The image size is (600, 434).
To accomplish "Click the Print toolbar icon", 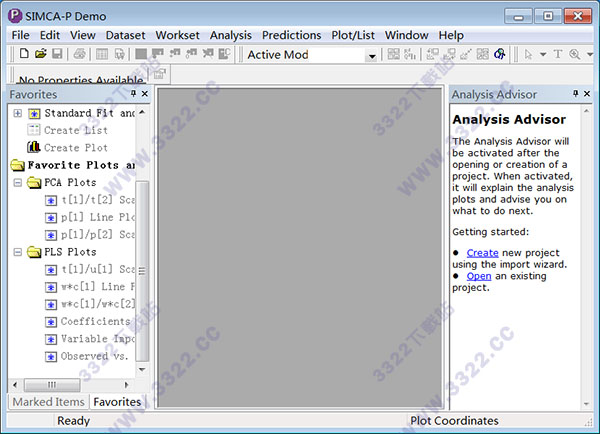I will [80, 54].
